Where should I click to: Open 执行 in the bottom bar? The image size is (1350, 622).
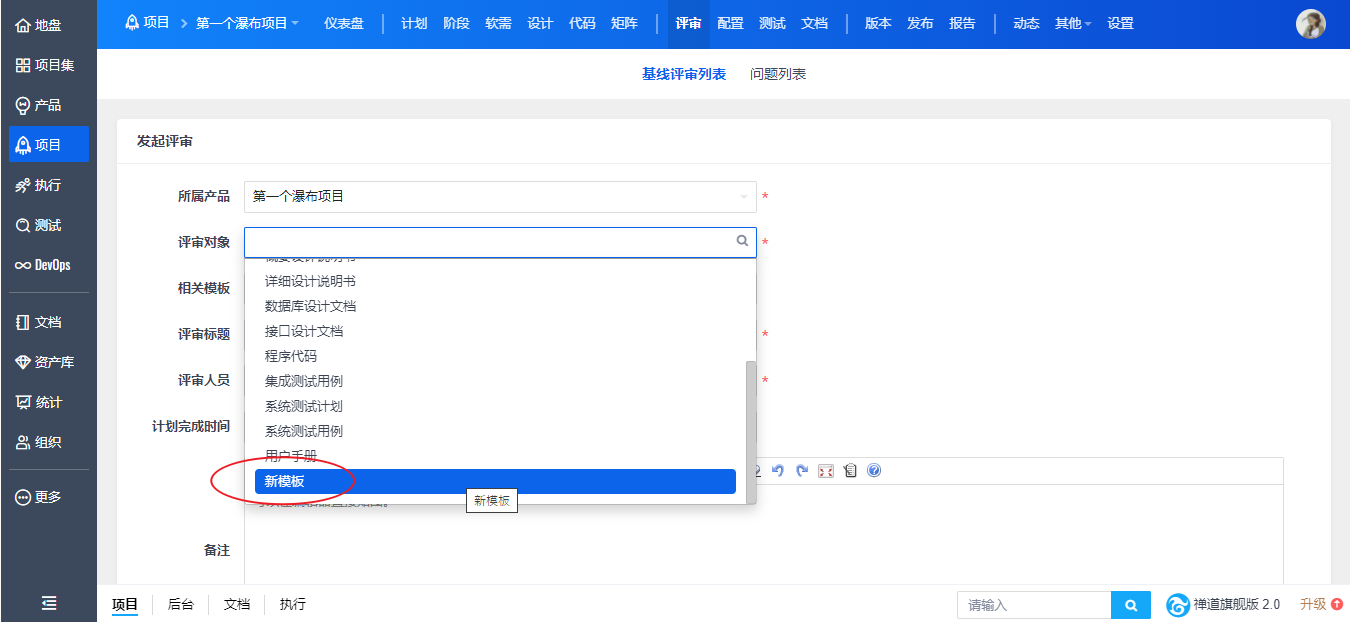(x=293, y=604)
